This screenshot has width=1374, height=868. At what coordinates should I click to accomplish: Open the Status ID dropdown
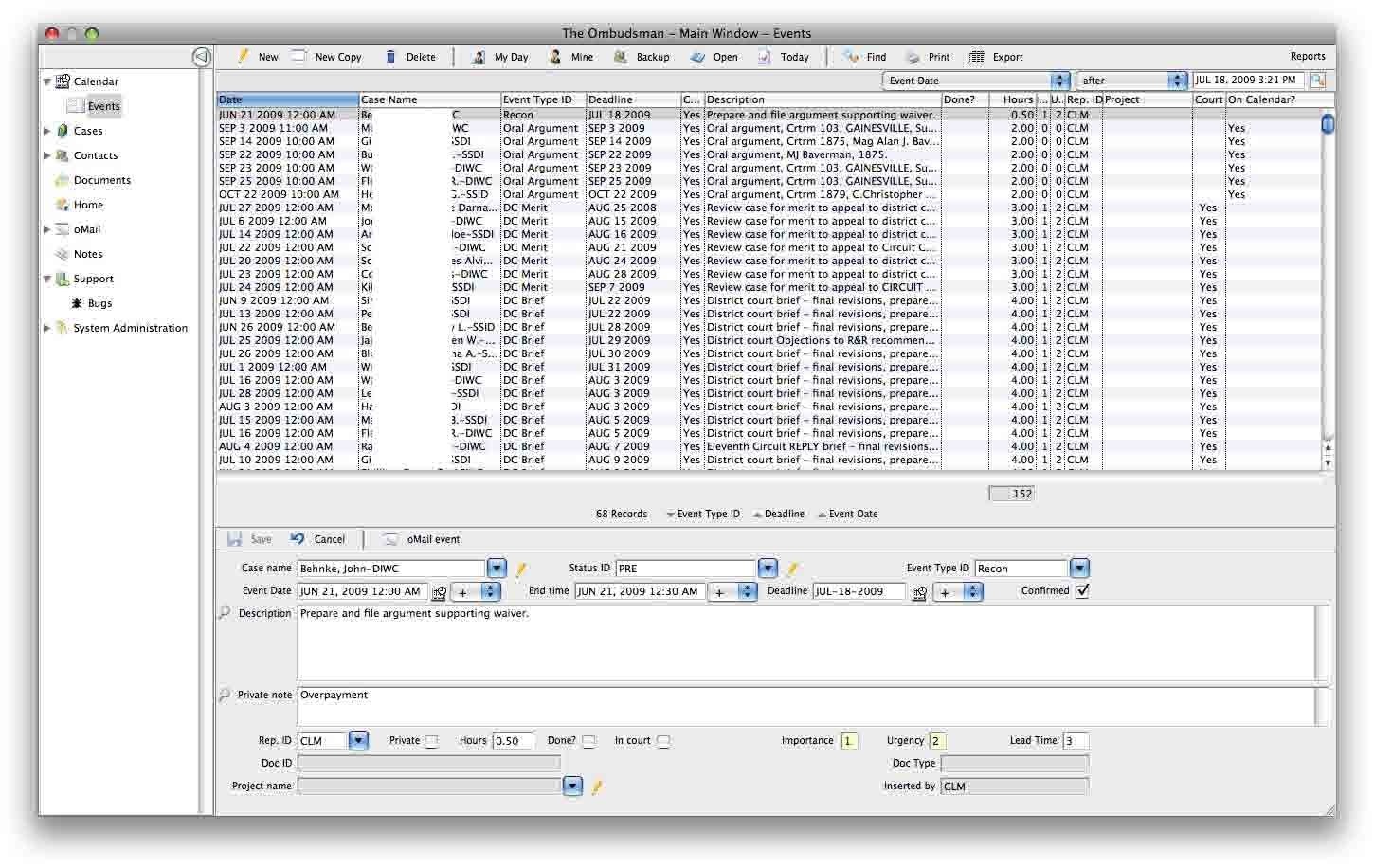[x=768, y=569]
